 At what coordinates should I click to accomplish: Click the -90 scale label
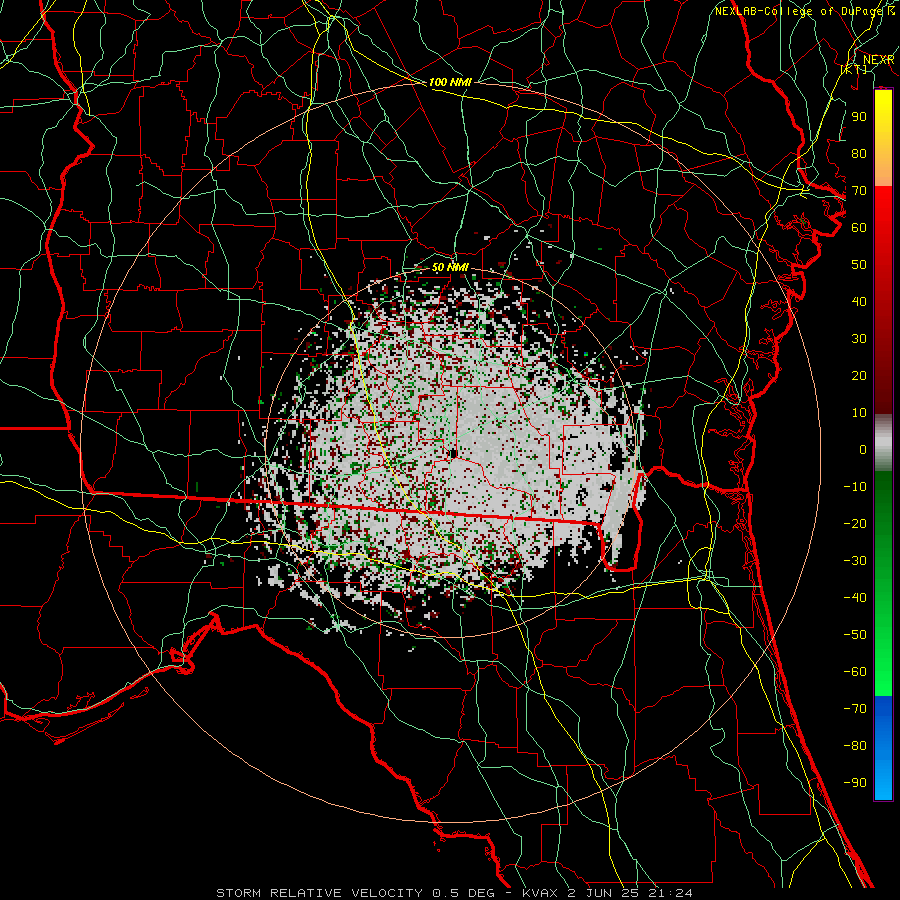pyautogui.click(x=855, y=783)
